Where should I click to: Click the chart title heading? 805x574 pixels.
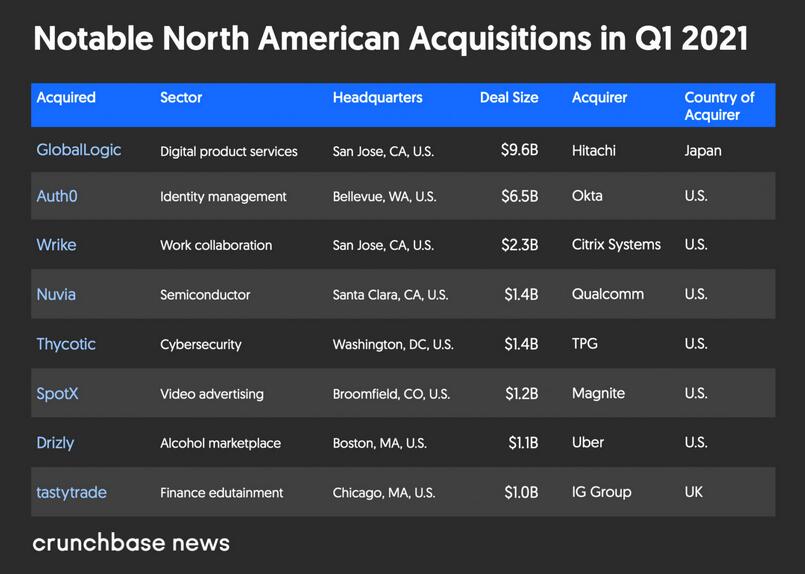[391, 38]
